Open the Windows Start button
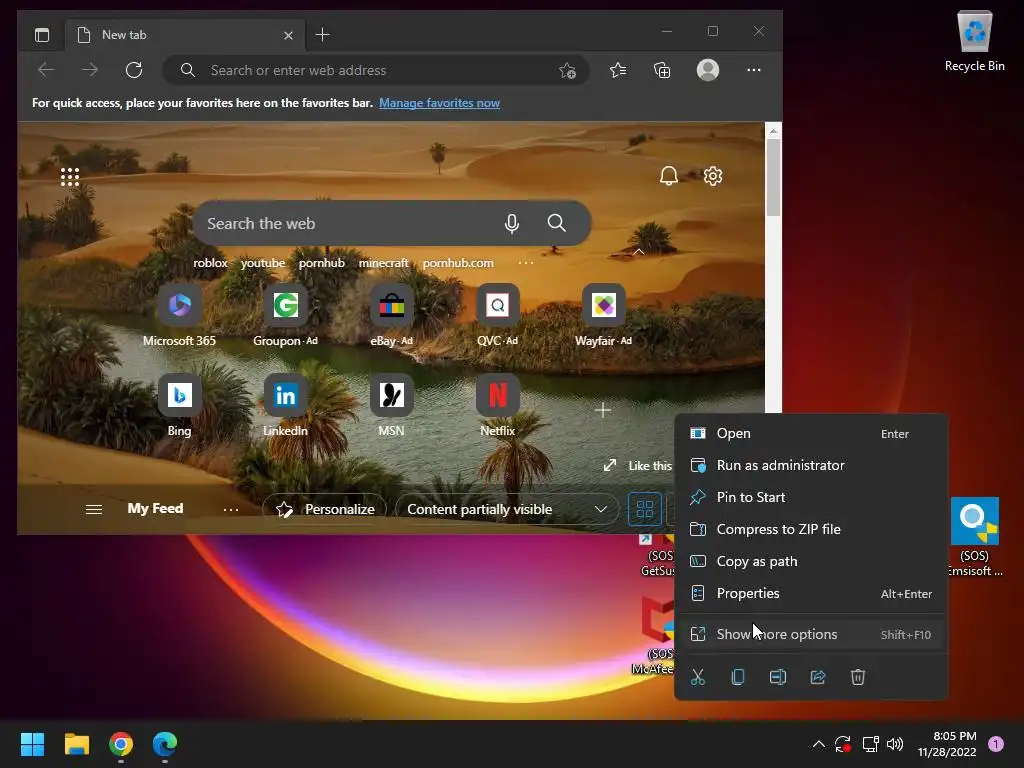Screen dimensions: 1024x768 click(32, 744)
